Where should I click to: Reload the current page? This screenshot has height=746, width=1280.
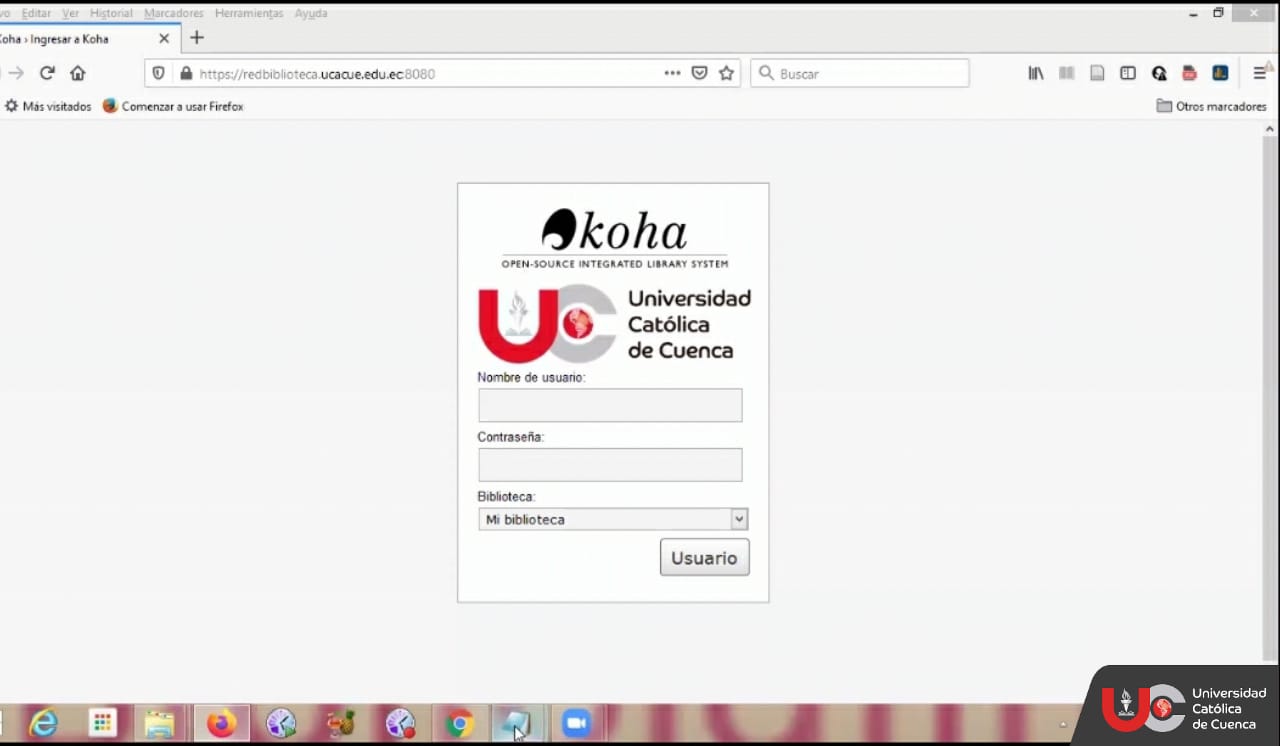pos(46,73)
